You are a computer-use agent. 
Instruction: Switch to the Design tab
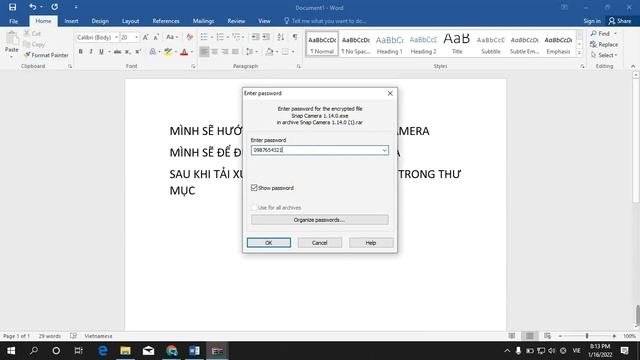point(100,21)
